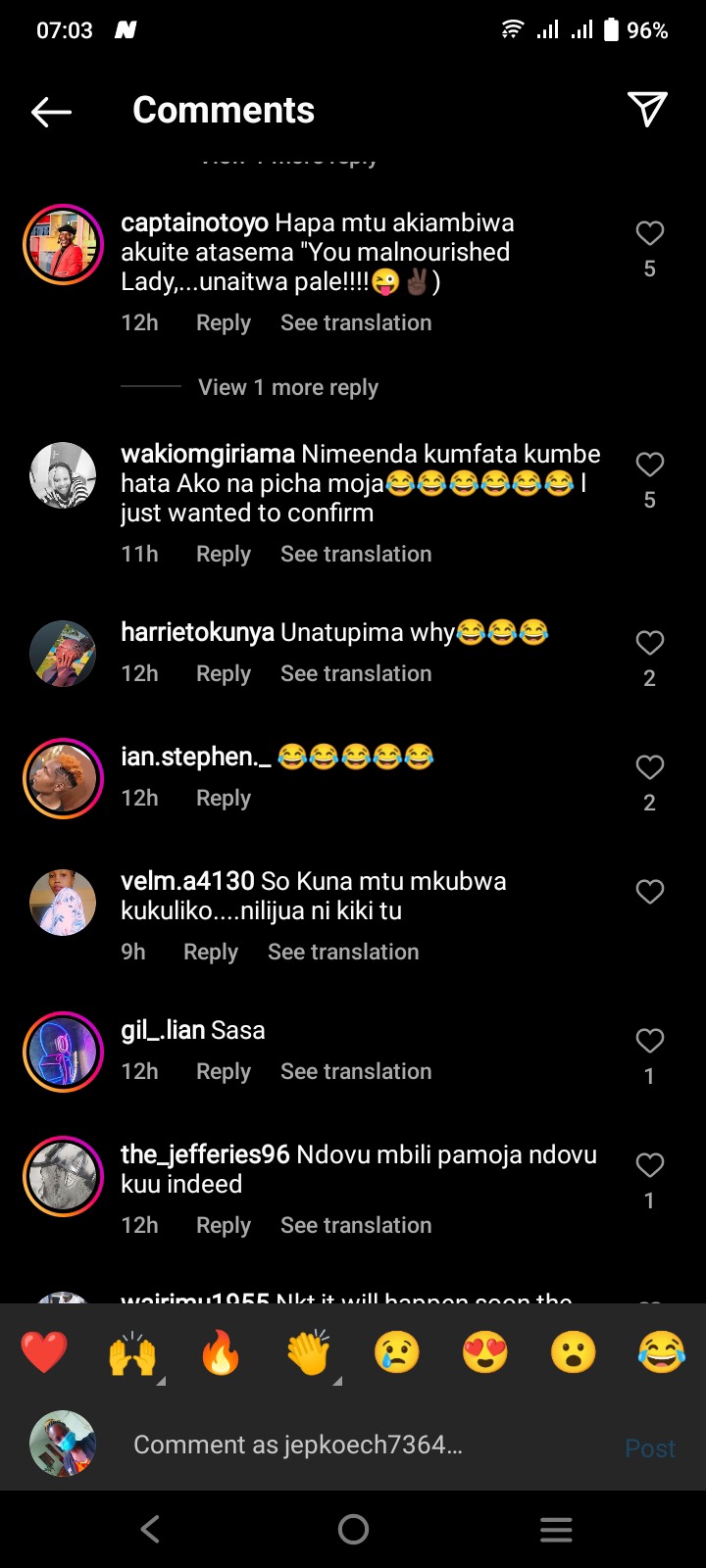See translation for the_jefferies96's comment
Screen dimensions: 706x1568
tap(356, 1225)
